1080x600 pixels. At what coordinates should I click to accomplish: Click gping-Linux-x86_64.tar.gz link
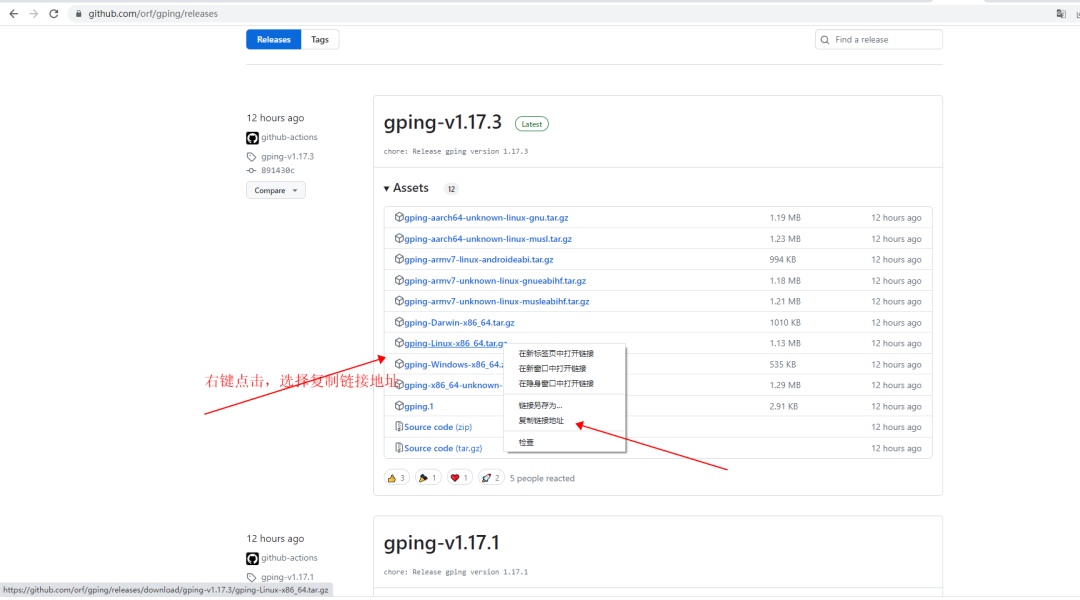click(455, 344)
